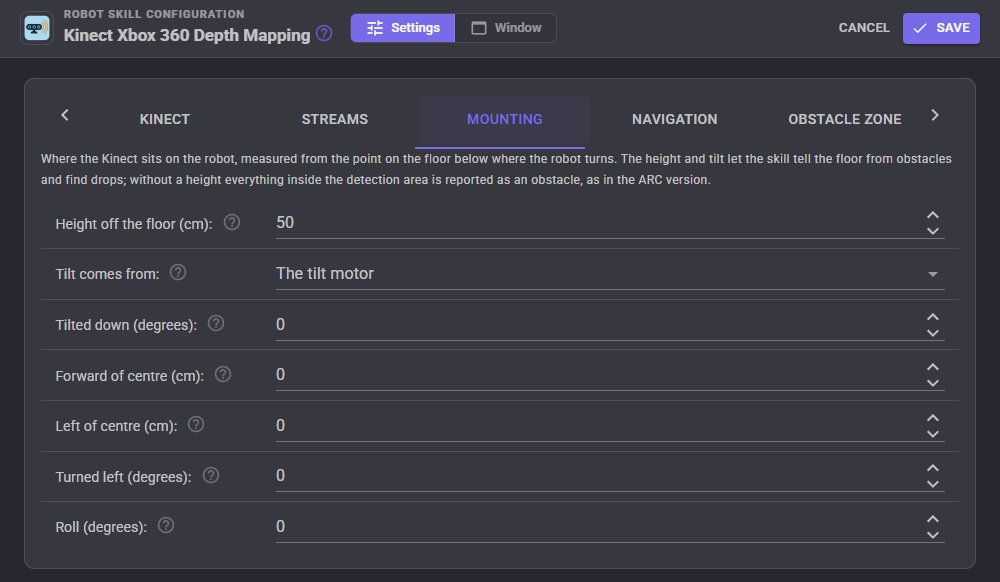Show help for Roll degrees
This screenshot has width=1000, height=582.
[x=166, y=526]
